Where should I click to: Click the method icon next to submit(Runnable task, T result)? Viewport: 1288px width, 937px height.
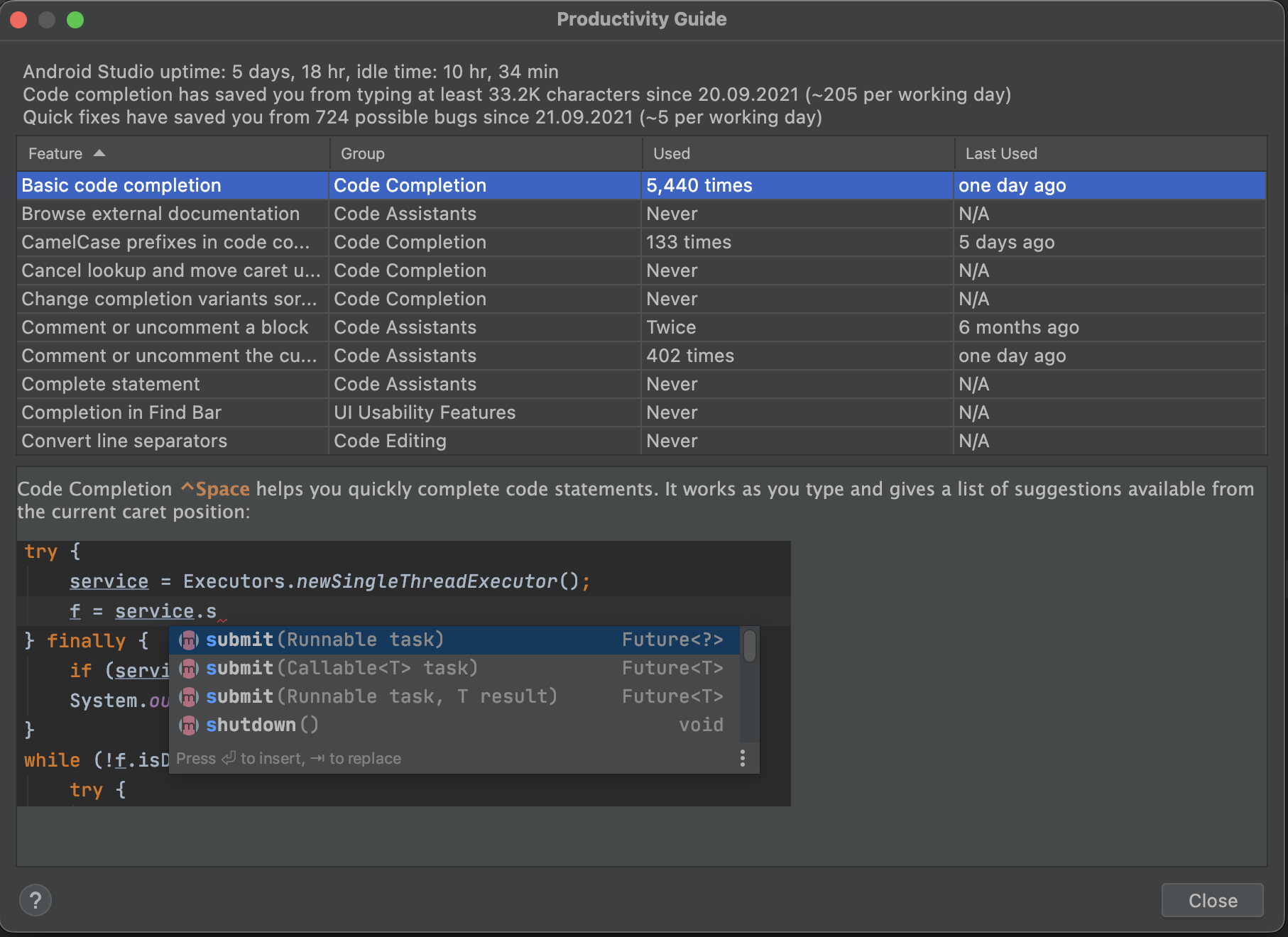point(188,696)
